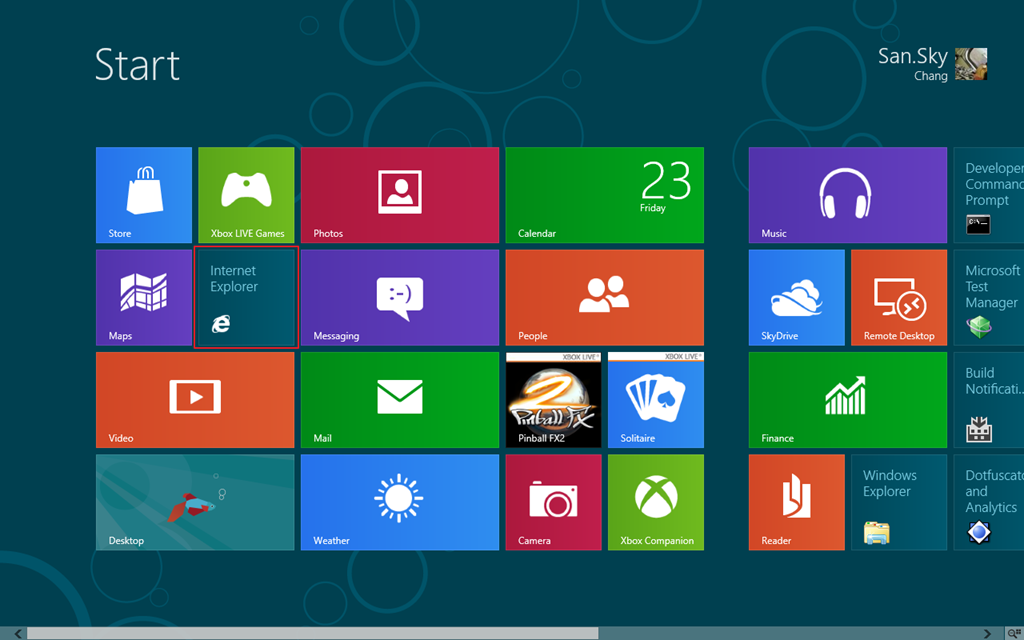The width and height of the screenshot is (1024, 640).
Task: Click the San.Sky Chang user name
Action: [x=912, y=64]
